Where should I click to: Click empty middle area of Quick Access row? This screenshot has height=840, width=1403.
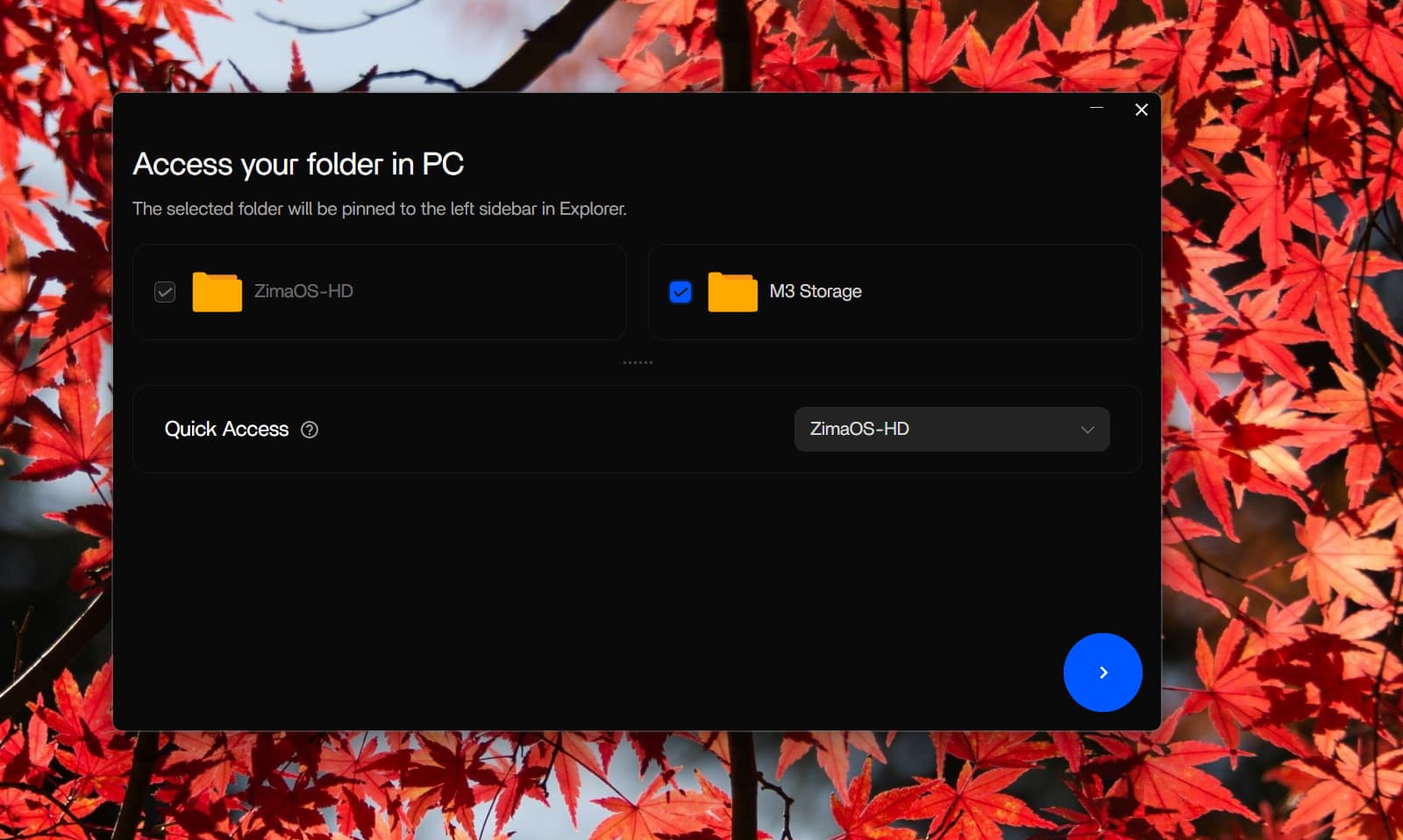point(552,430)
